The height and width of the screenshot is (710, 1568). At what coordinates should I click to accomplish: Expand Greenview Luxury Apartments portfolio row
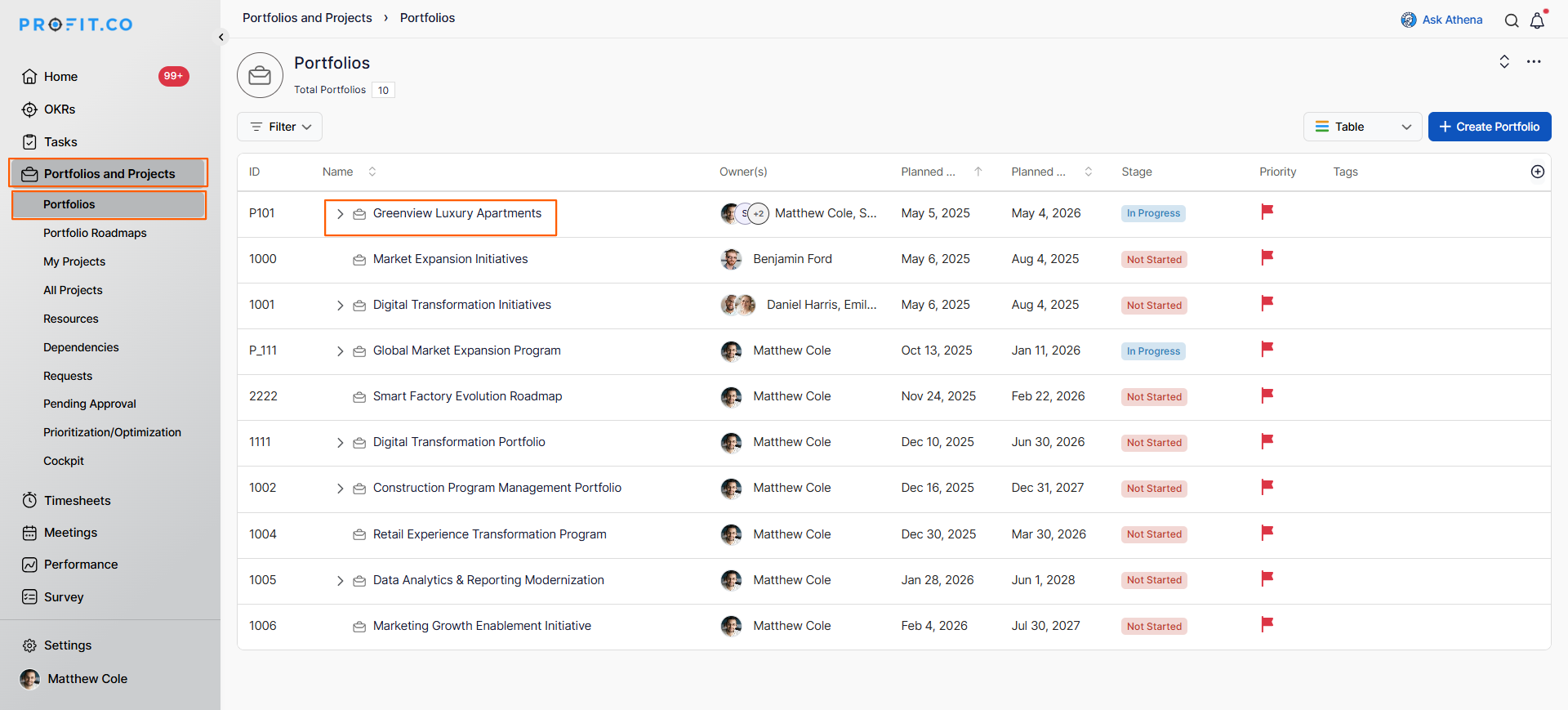pos(340,214)
